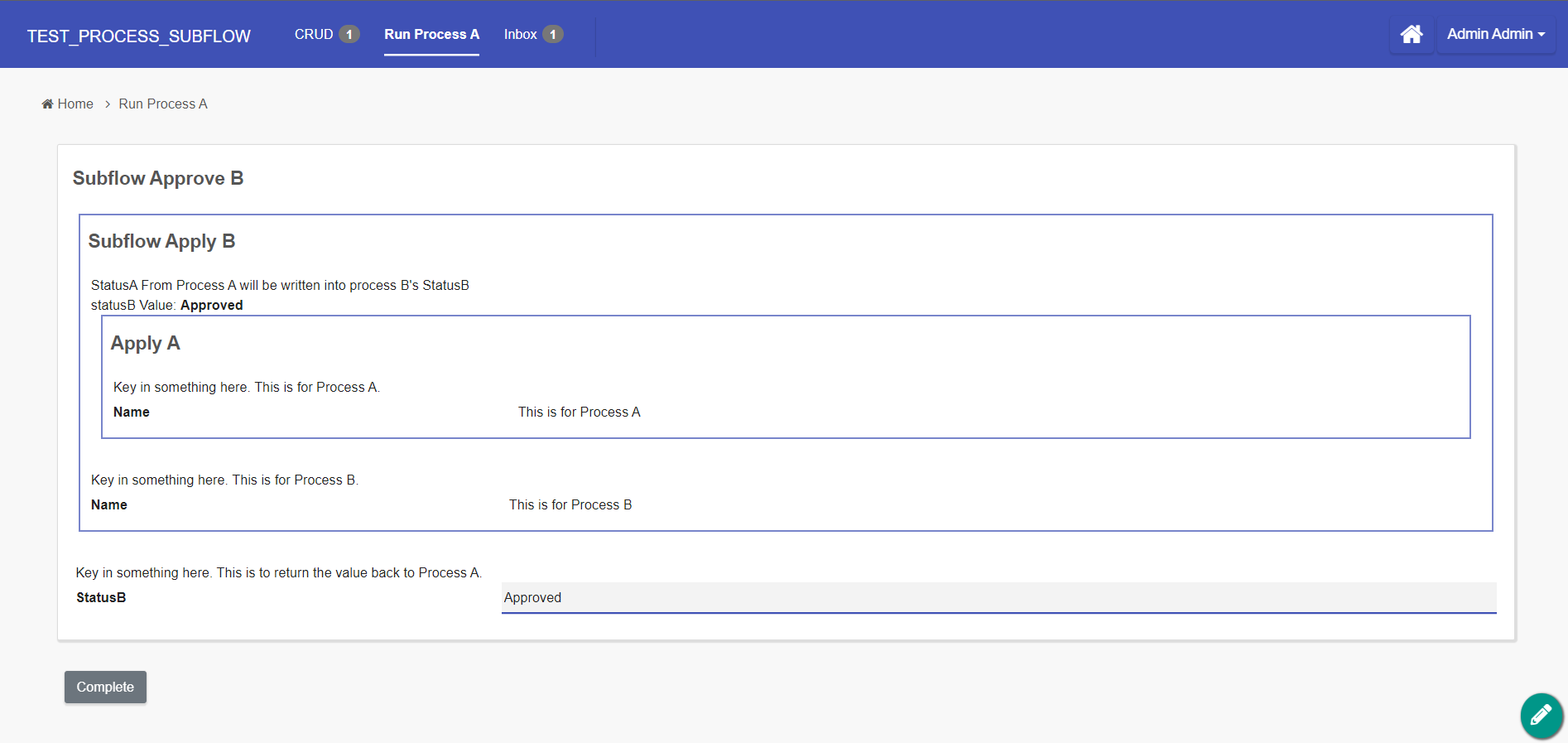Click the "This is for Process B" value
1568x743 pixels.
[x=570, y=504]
